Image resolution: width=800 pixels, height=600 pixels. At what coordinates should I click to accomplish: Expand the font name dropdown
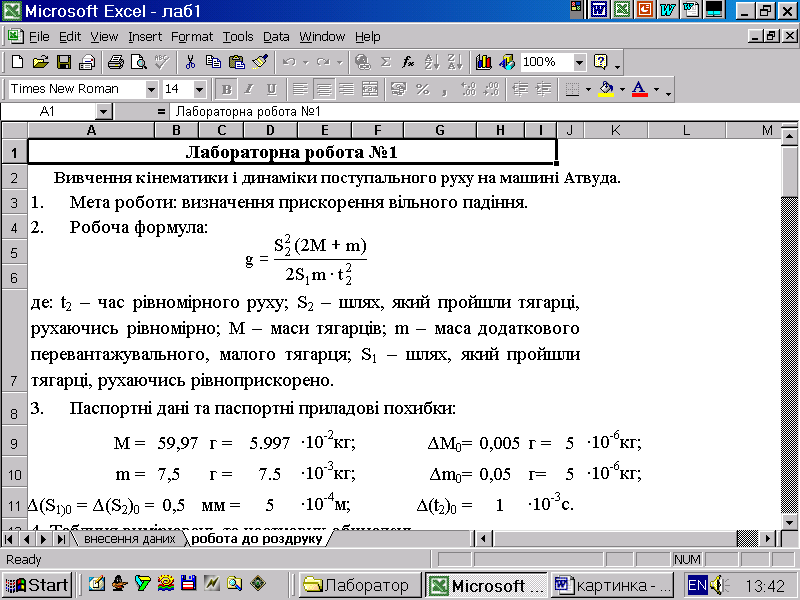[151, 90]
